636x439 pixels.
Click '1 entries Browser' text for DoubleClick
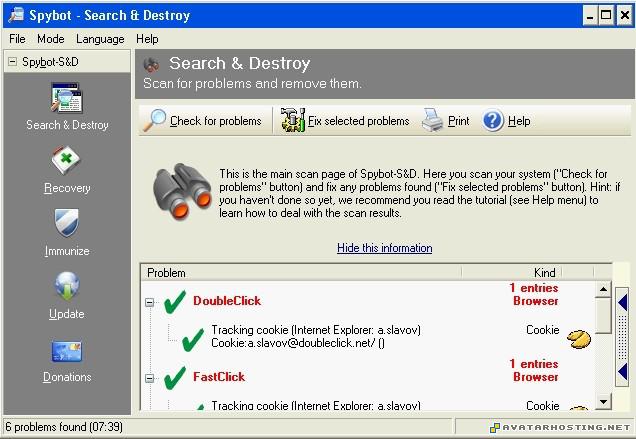pos(534,294)
